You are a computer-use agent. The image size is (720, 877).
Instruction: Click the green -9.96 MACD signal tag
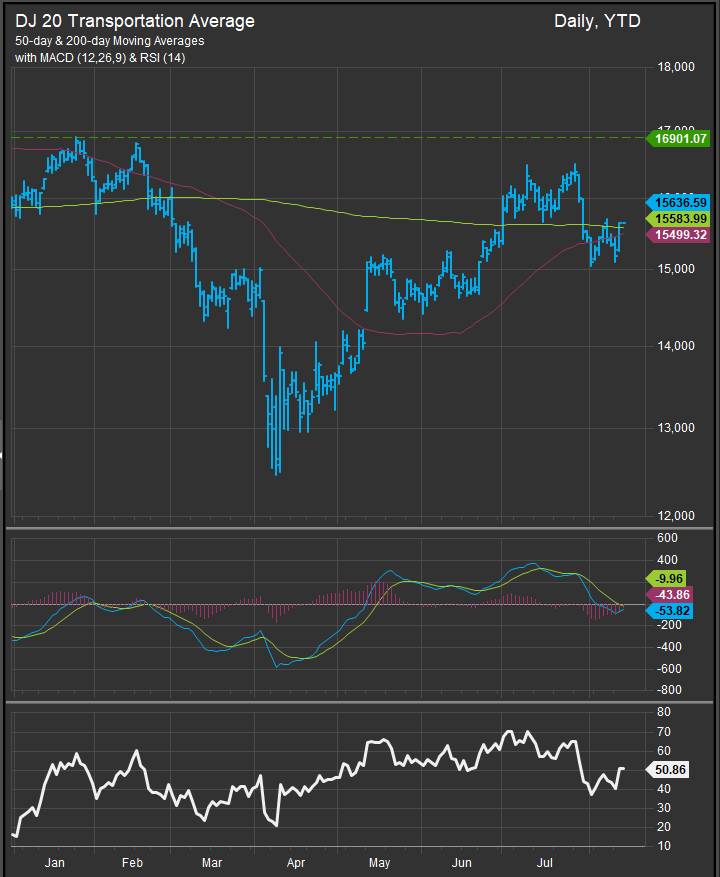[666, 577]
